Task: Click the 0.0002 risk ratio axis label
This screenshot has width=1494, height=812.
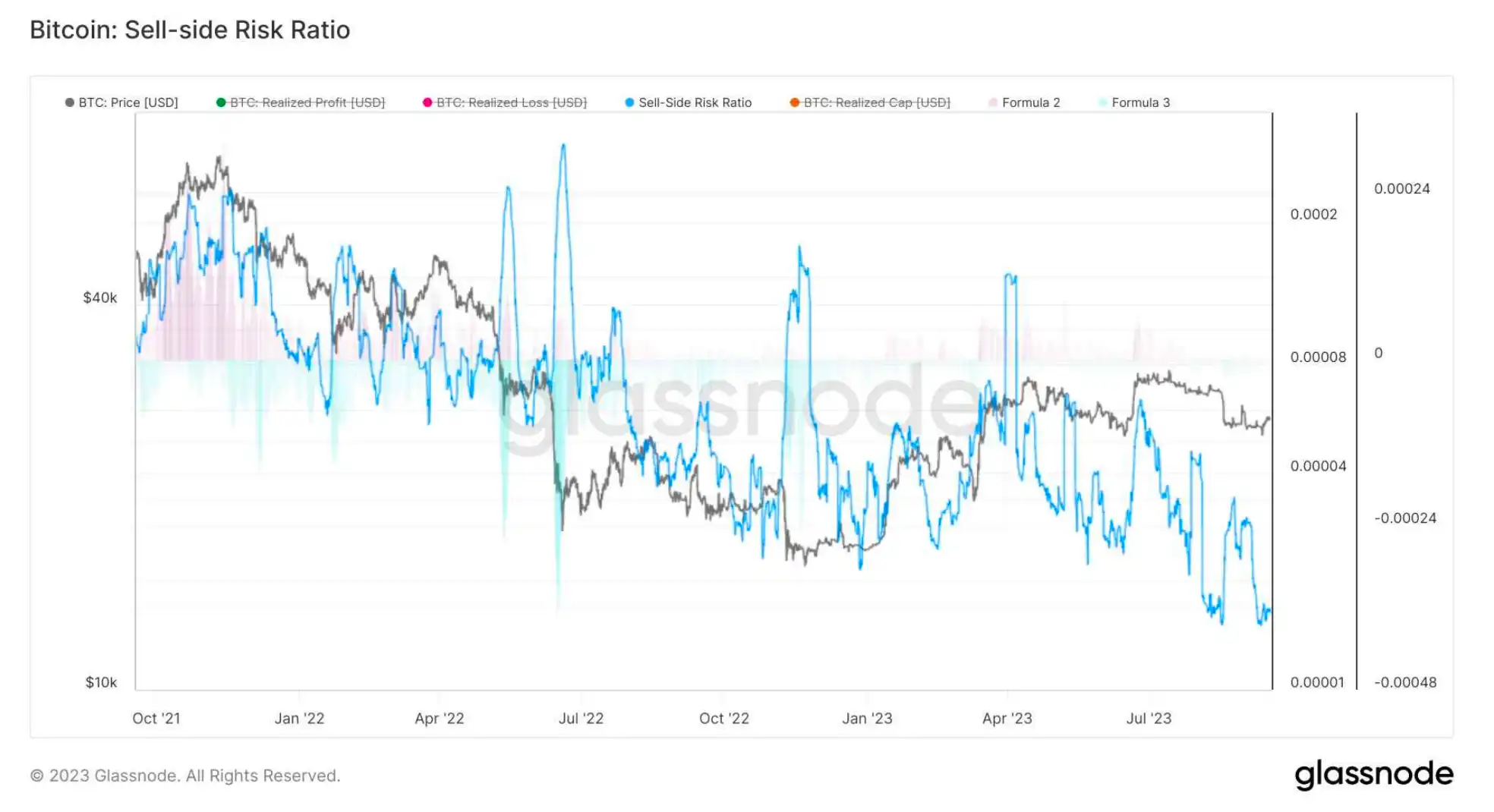Action: pos(1313,214)
